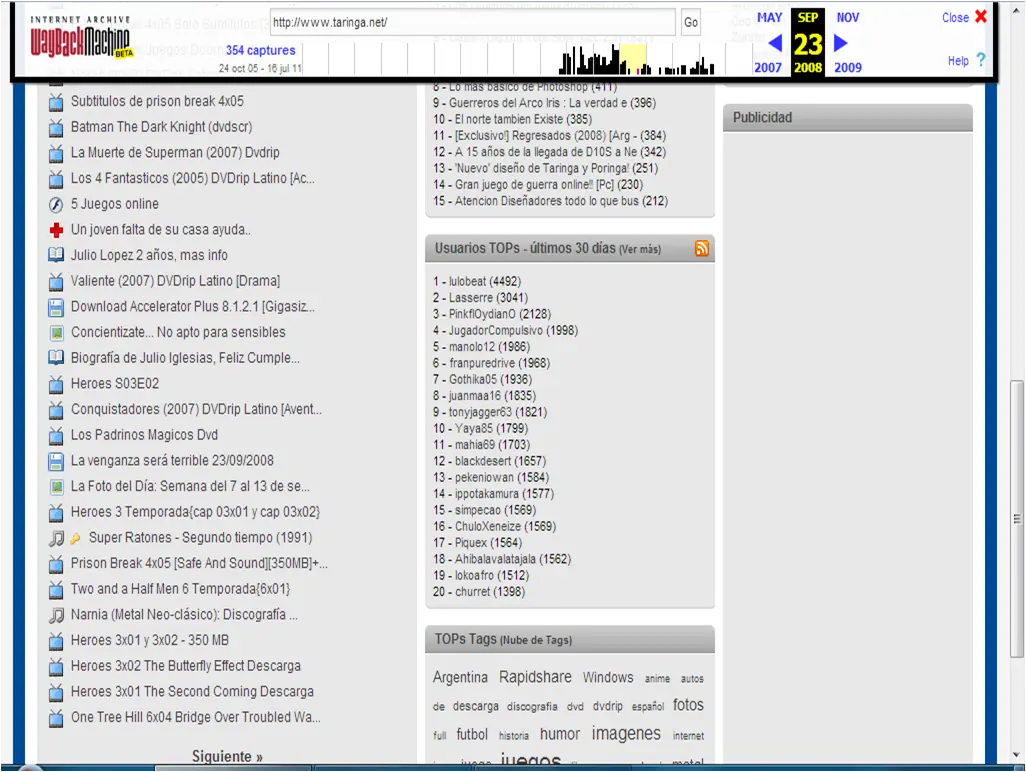This screenshot has width=1026, height=772.
Task: Click floppy disk icon beside Download Accelerator Plus
Action: pos(56,307)
